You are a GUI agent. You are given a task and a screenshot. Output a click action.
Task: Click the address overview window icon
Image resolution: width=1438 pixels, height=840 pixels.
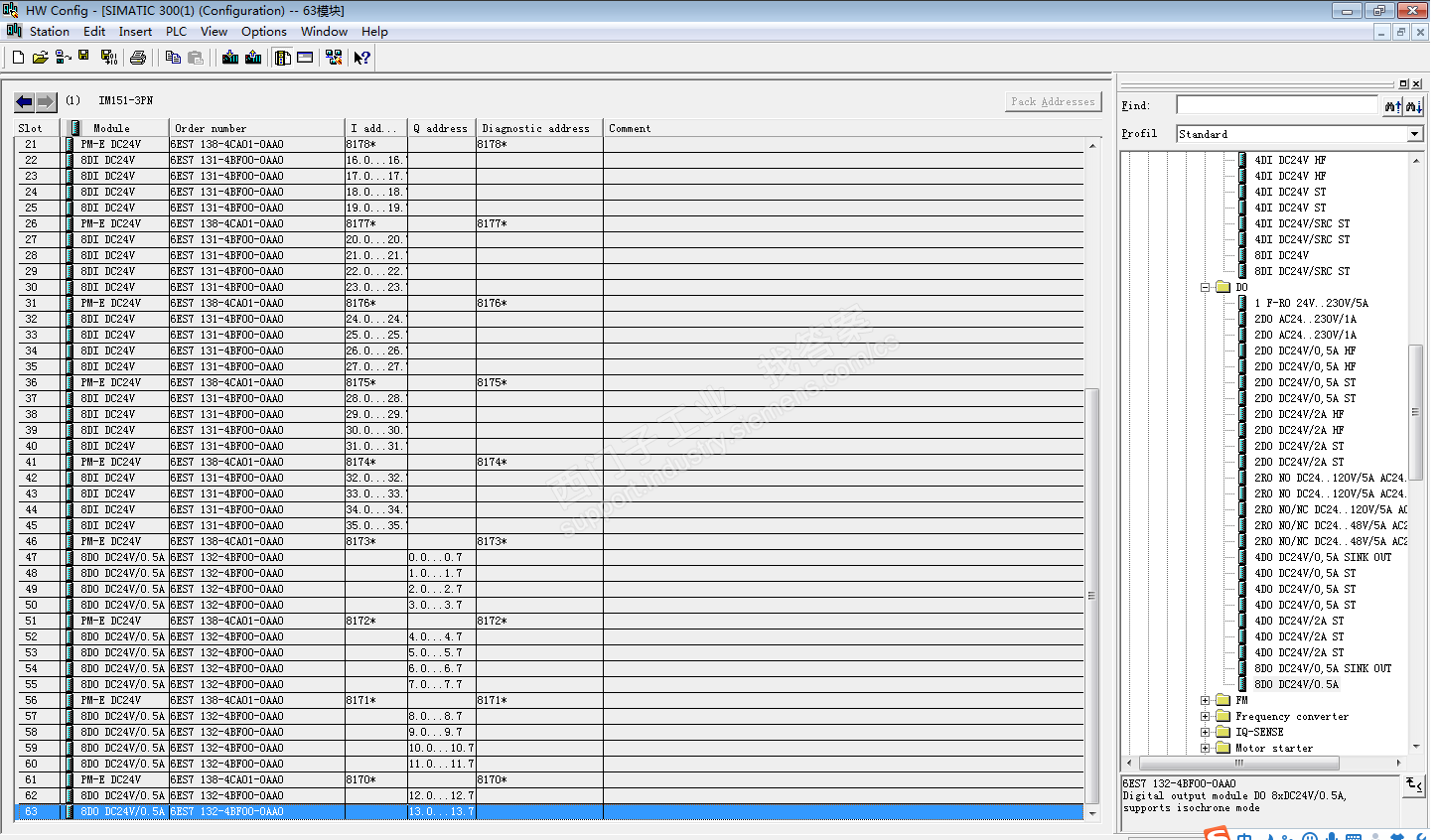pyautogui.click(x=305, y=58)
